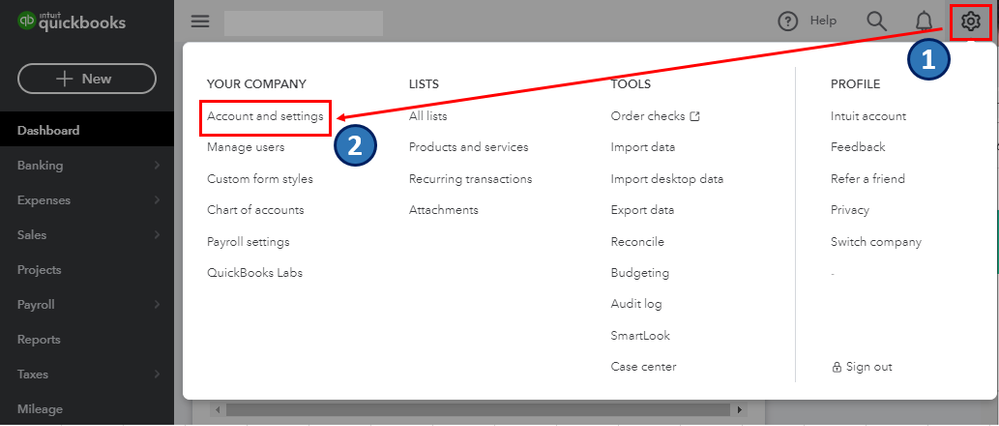The height and width of the screenshot is (426, 999).
Task: Click the search magnifier icon
Action: tap(876, 21)
